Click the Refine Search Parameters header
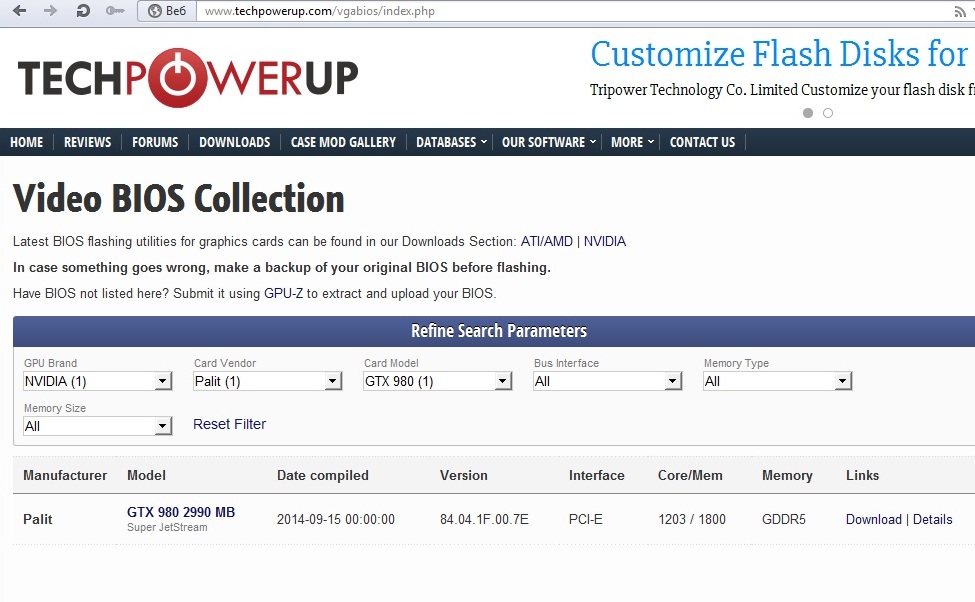 (499, 331)
